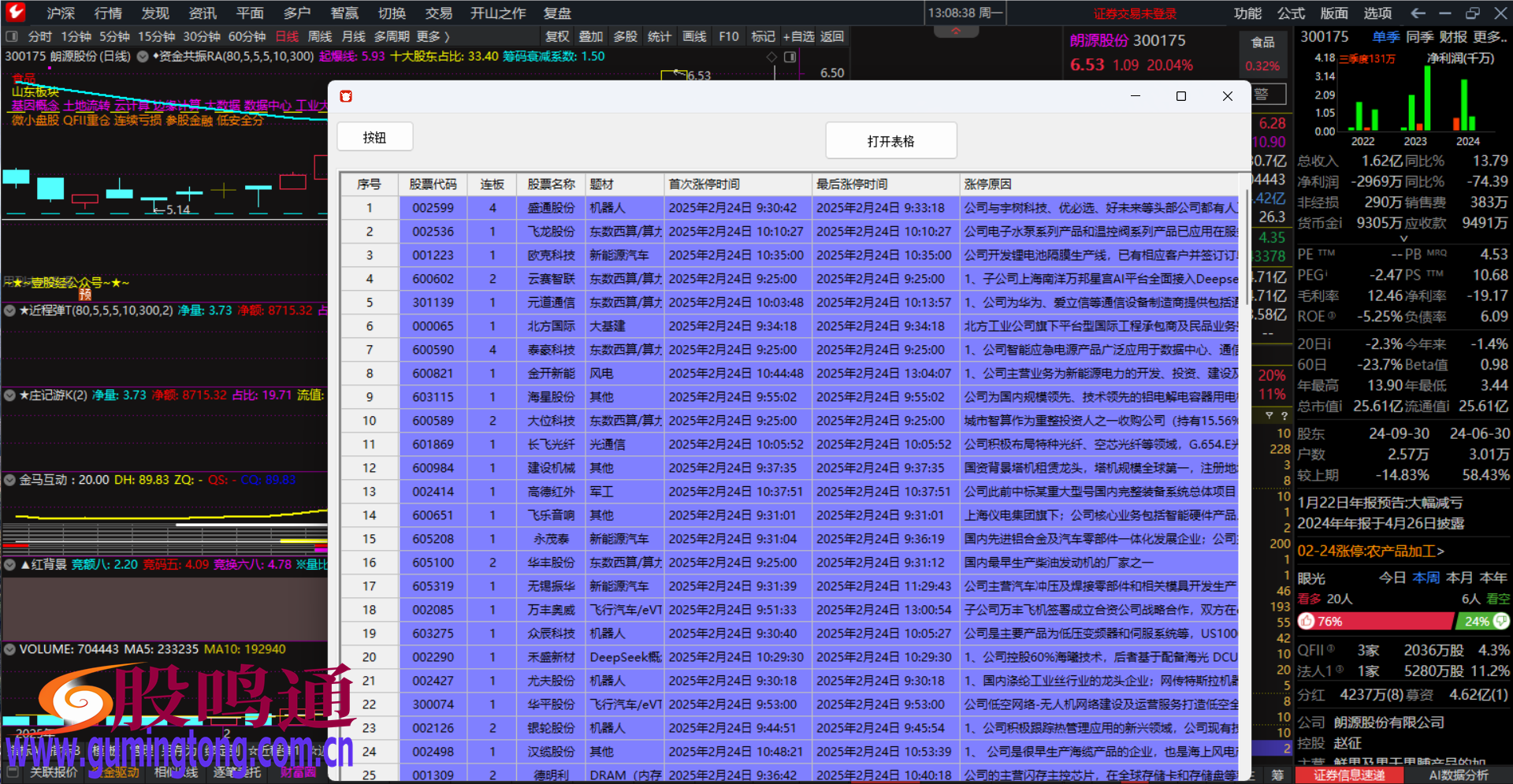
Task: Collapse the VOLUME indicator panel
Action: pyautogui.click(x=9, y=648)
